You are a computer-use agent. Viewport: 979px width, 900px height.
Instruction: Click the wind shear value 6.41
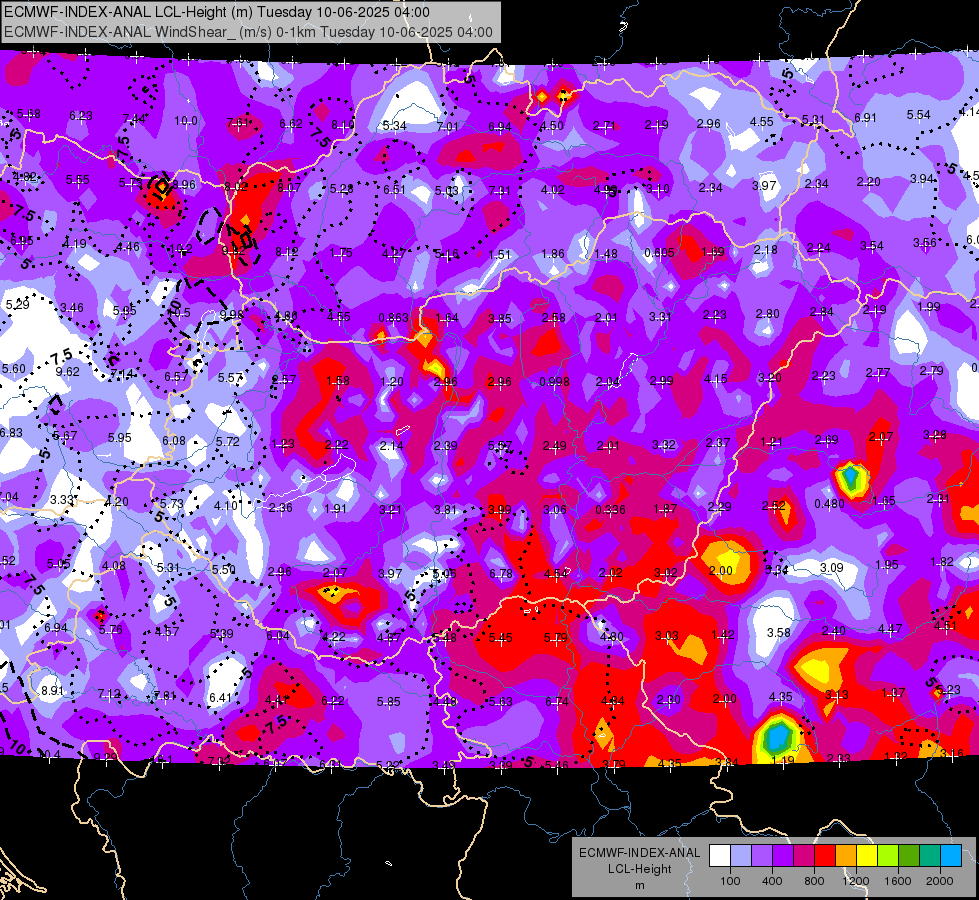click(220, 697)
